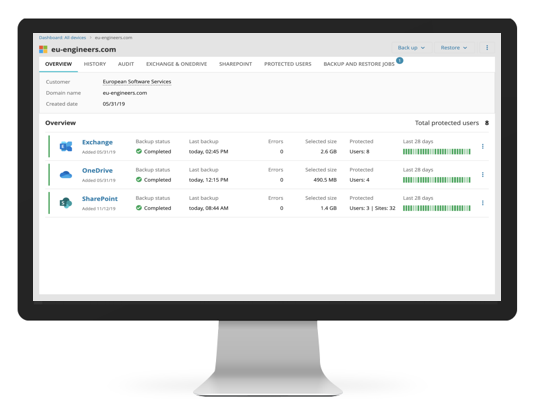
Task: Click OneDrive last backup today, 12:15 PM
Action: (208, 180)
